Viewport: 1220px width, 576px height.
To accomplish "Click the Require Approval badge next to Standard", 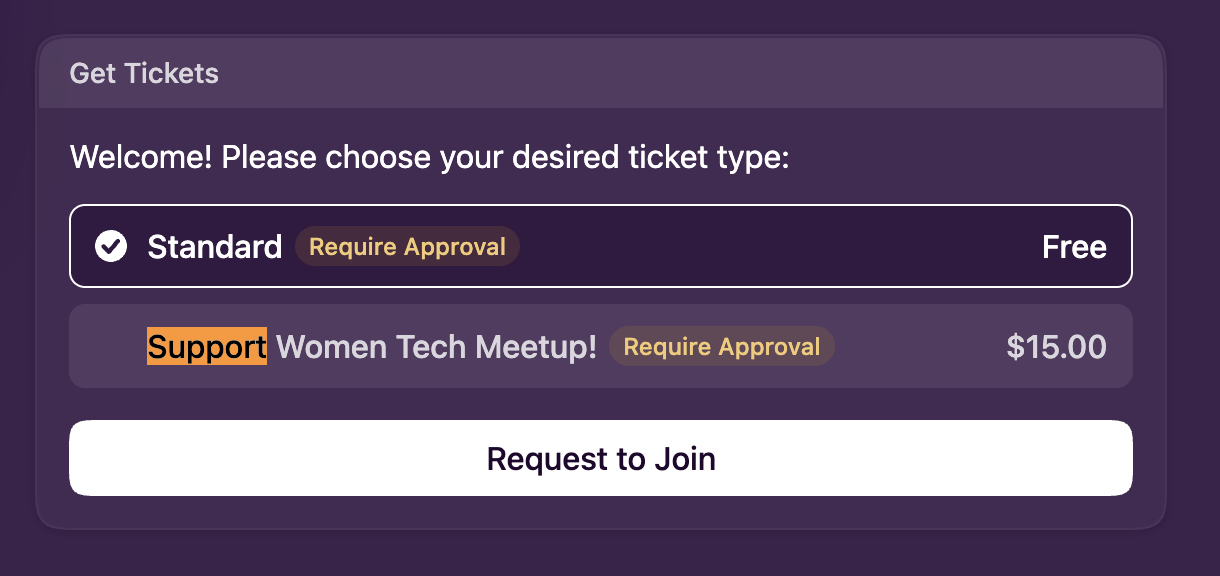I will click(x=407, y=247).
